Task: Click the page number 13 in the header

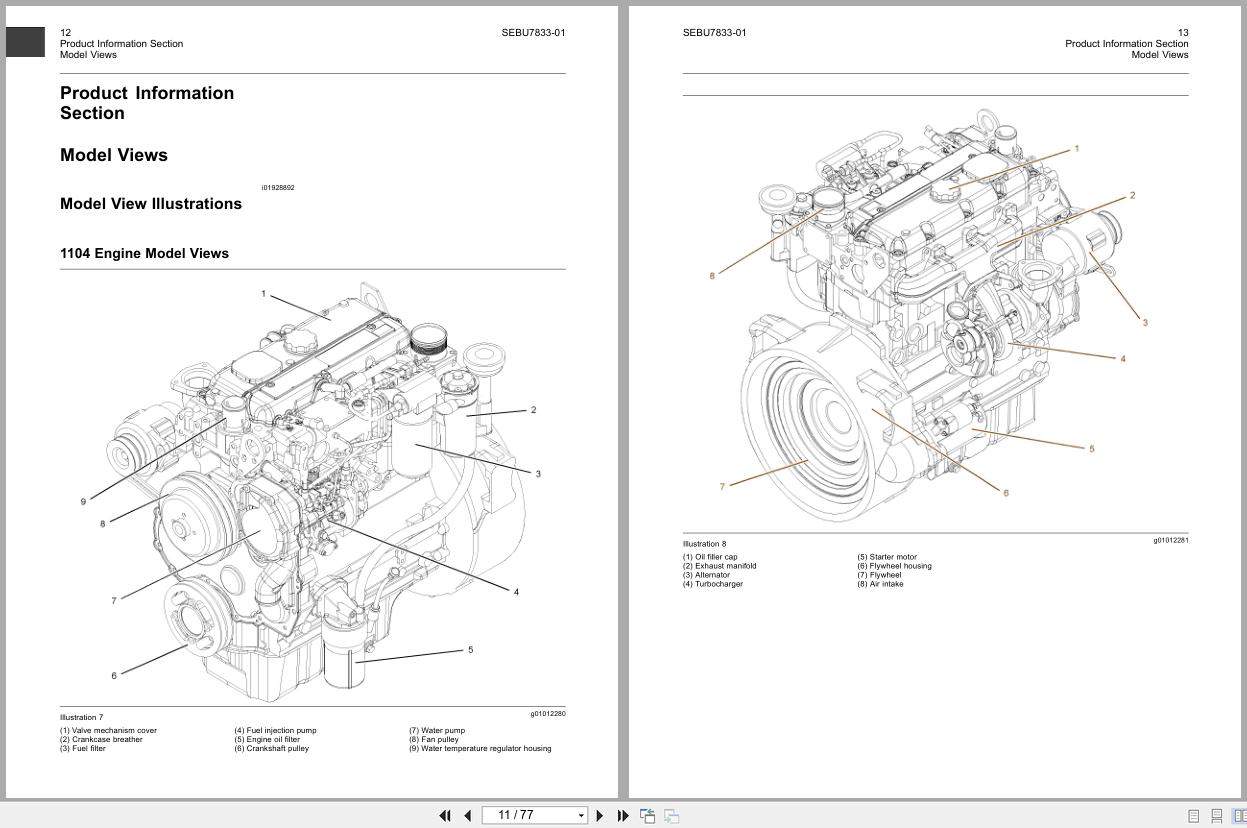Action: (1183, 32)
